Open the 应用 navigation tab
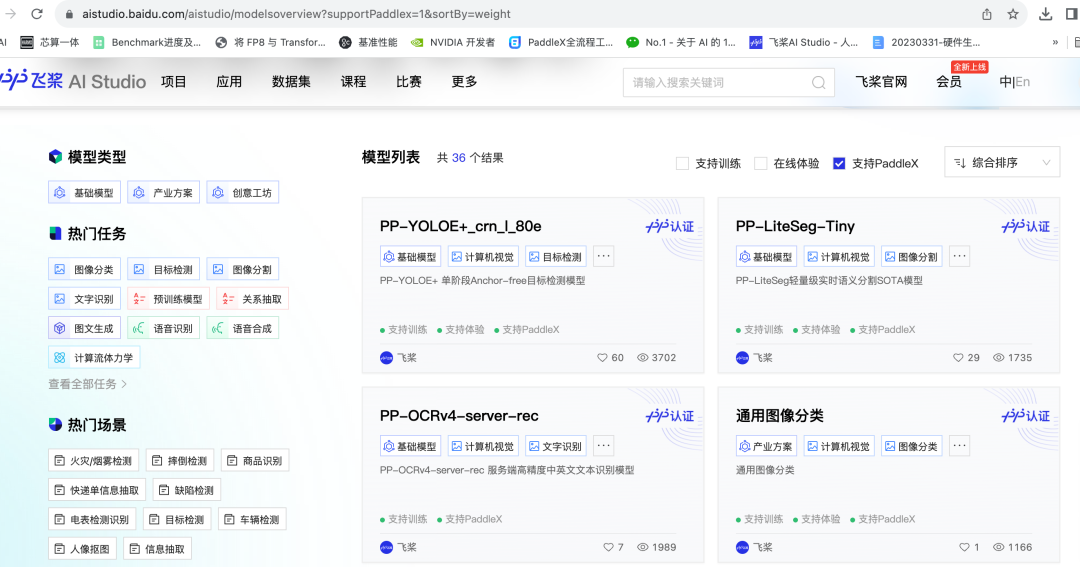The height and width of the screenshot is (567, 1080). point(229,81)
